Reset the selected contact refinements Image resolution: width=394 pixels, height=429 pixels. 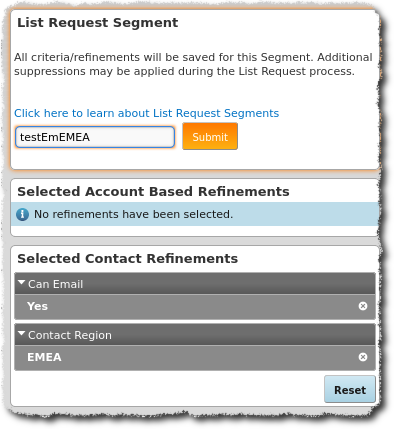tap(350, 389)
